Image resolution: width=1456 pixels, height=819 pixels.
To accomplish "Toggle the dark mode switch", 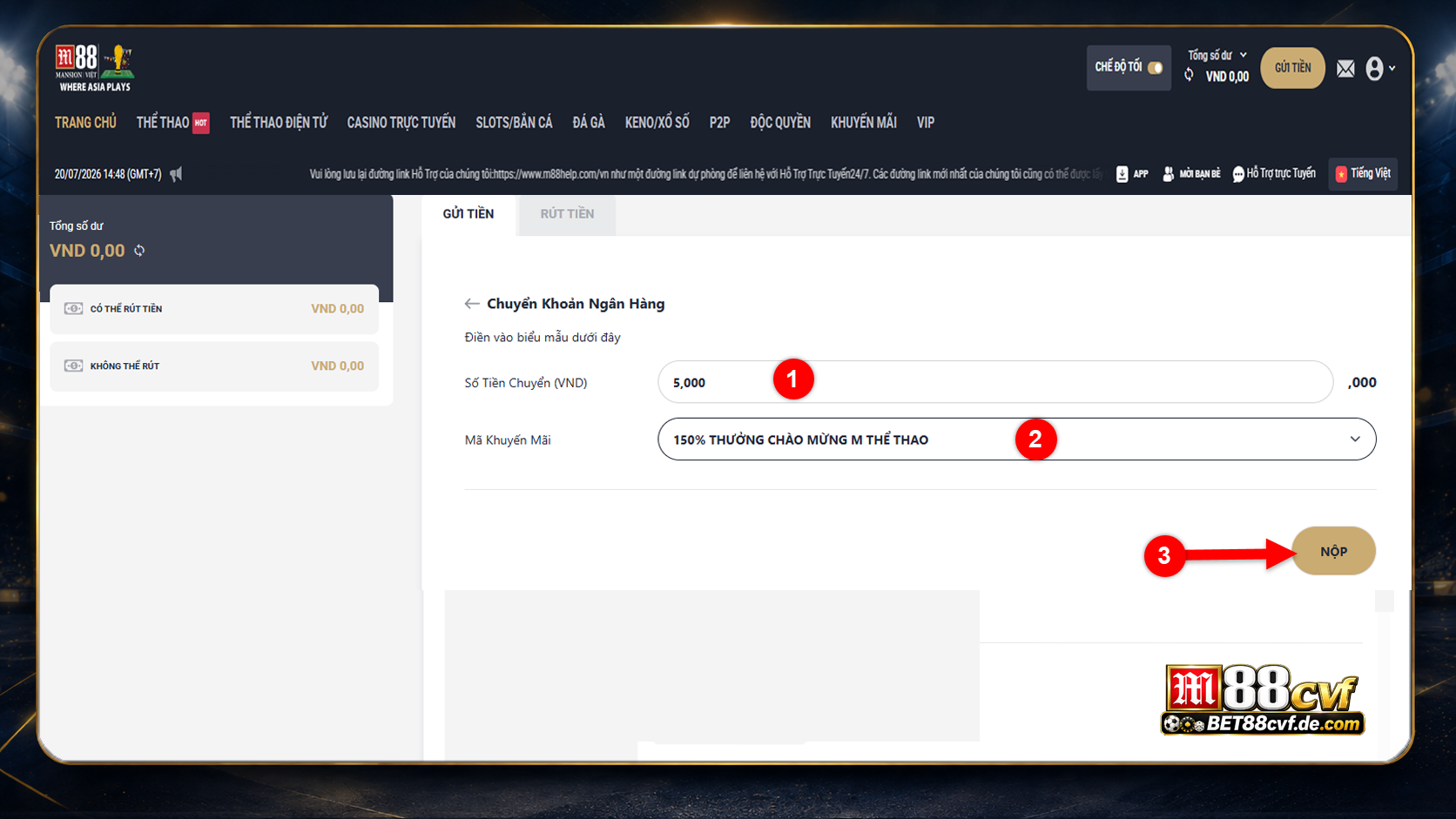I will (x=1155, y=67).
